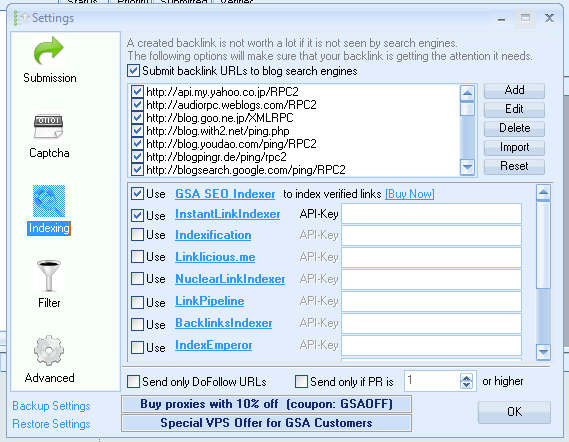Viewport: 569px width, 442px height.
Task: Uncheck the blog.youdao.com/ping/RPC2 entry
Action: [x=137, y=144]
